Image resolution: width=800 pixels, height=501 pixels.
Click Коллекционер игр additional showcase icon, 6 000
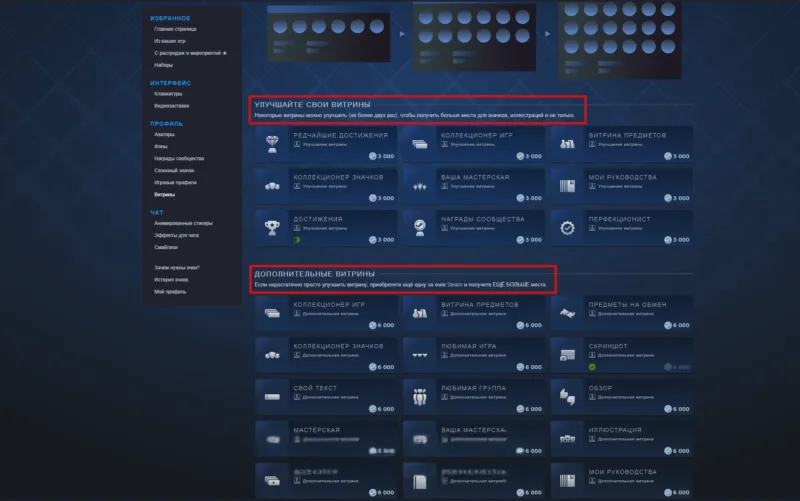click(272, 313)
